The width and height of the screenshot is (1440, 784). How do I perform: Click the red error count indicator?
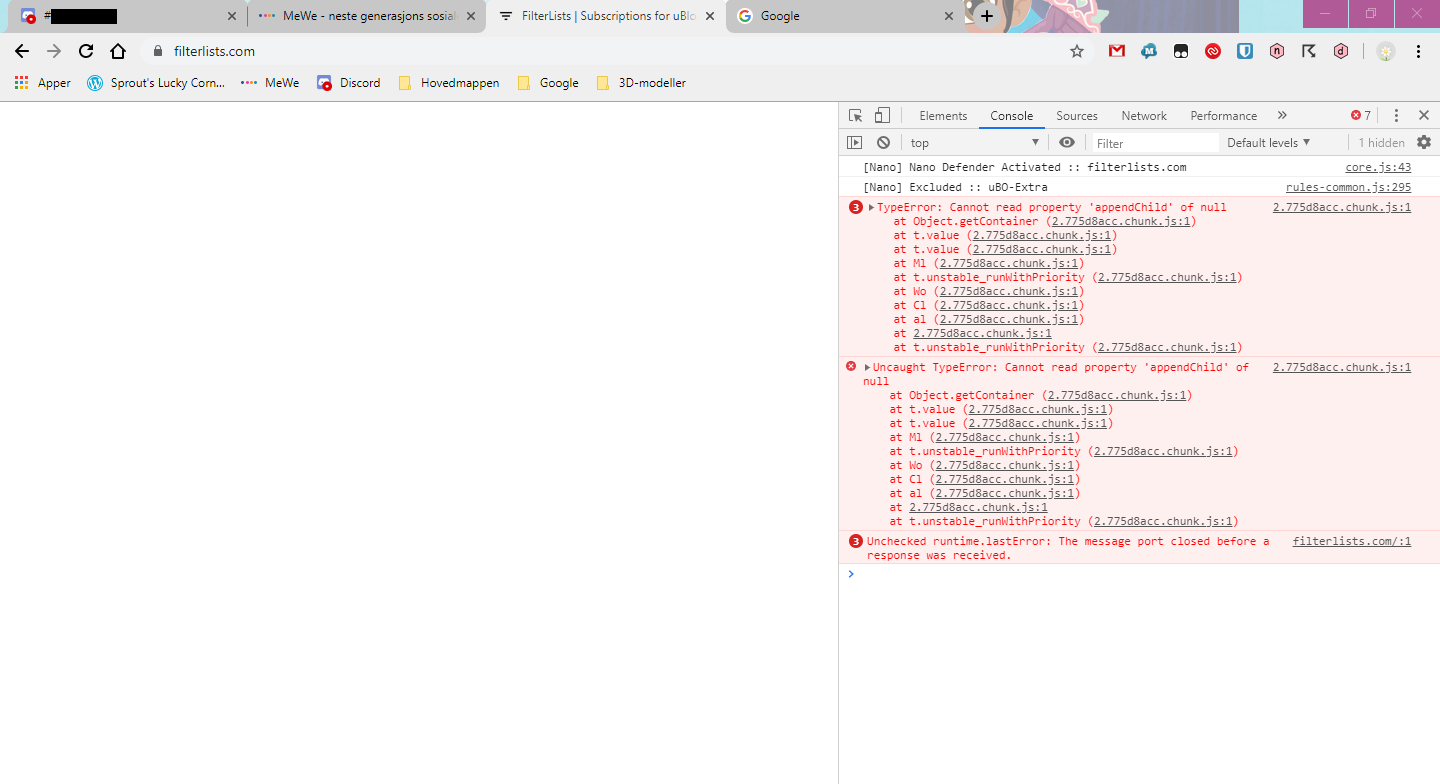(1361, 116)
